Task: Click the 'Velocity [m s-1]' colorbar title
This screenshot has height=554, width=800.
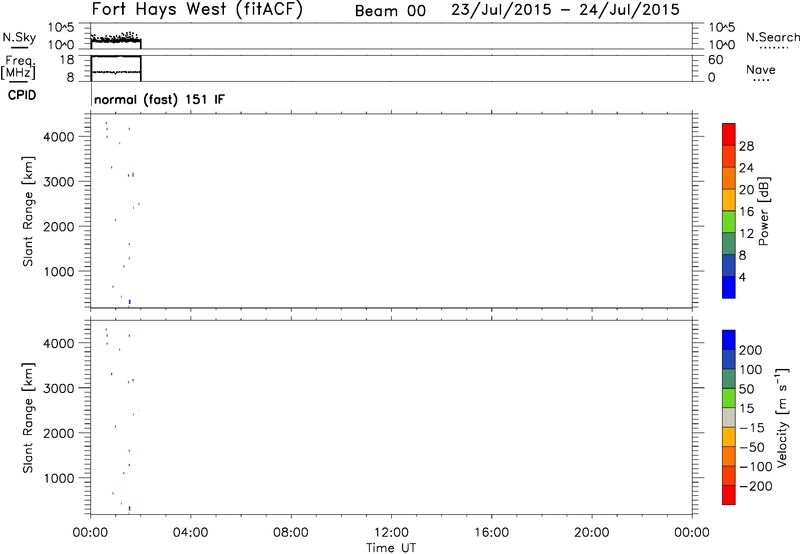Action: [x=782, y=417]
